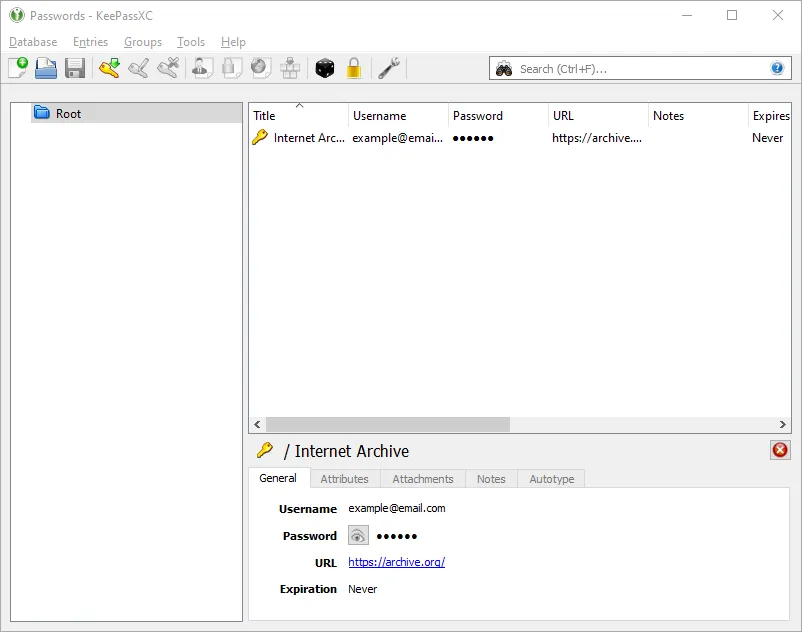Switch to the Notes tab
The image size is (802, 632).
(x=491, y=479)
